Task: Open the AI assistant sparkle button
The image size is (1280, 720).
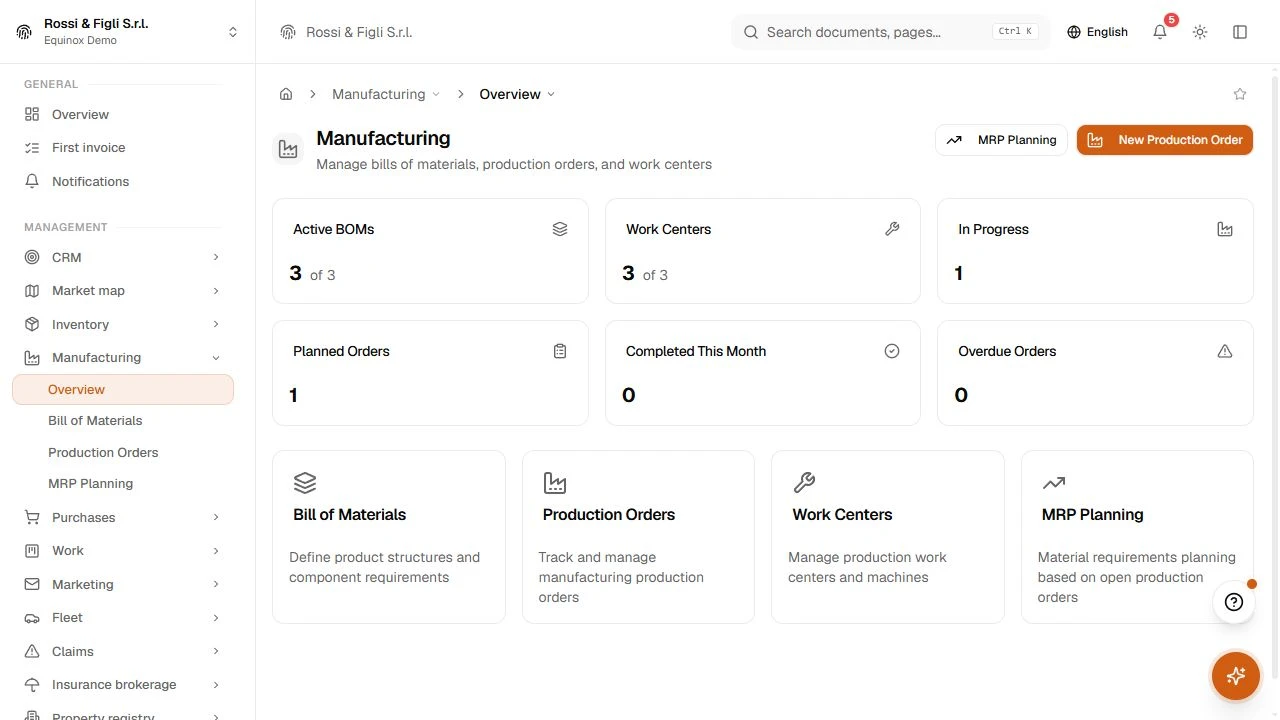Action: 1235,676
